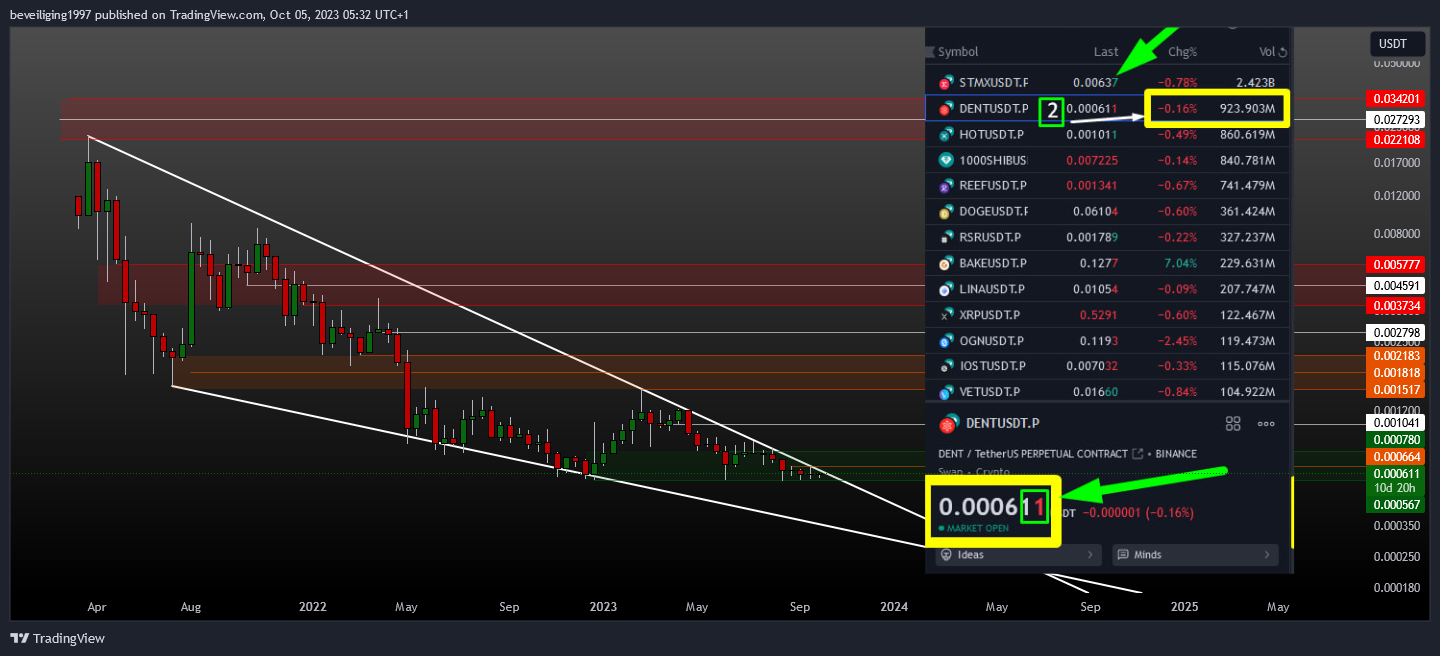Click the TradingView logo at bottom left

click(x=57, y=638)
